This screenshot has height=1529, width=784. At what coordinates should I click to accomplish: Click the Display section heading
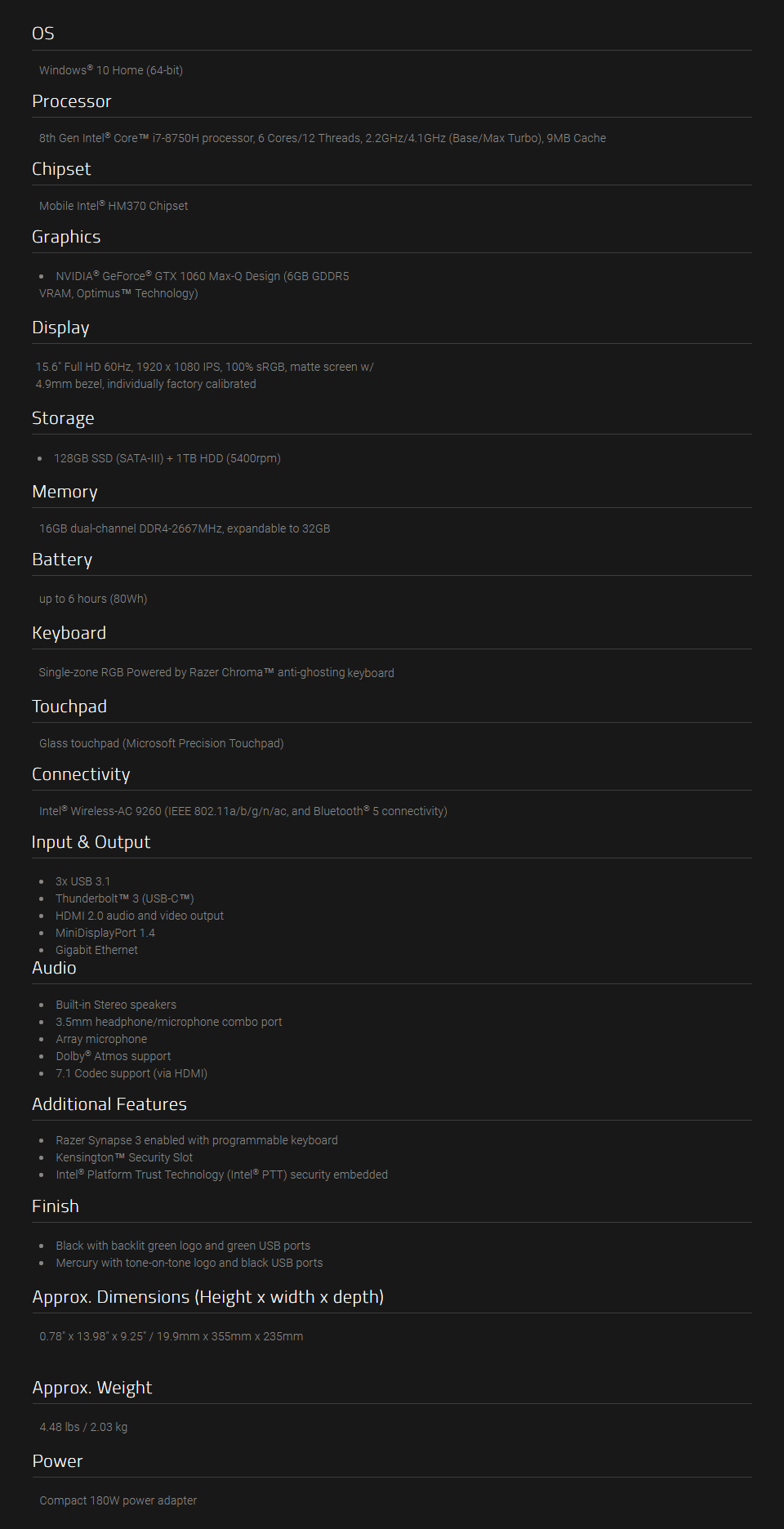(60, 328)
